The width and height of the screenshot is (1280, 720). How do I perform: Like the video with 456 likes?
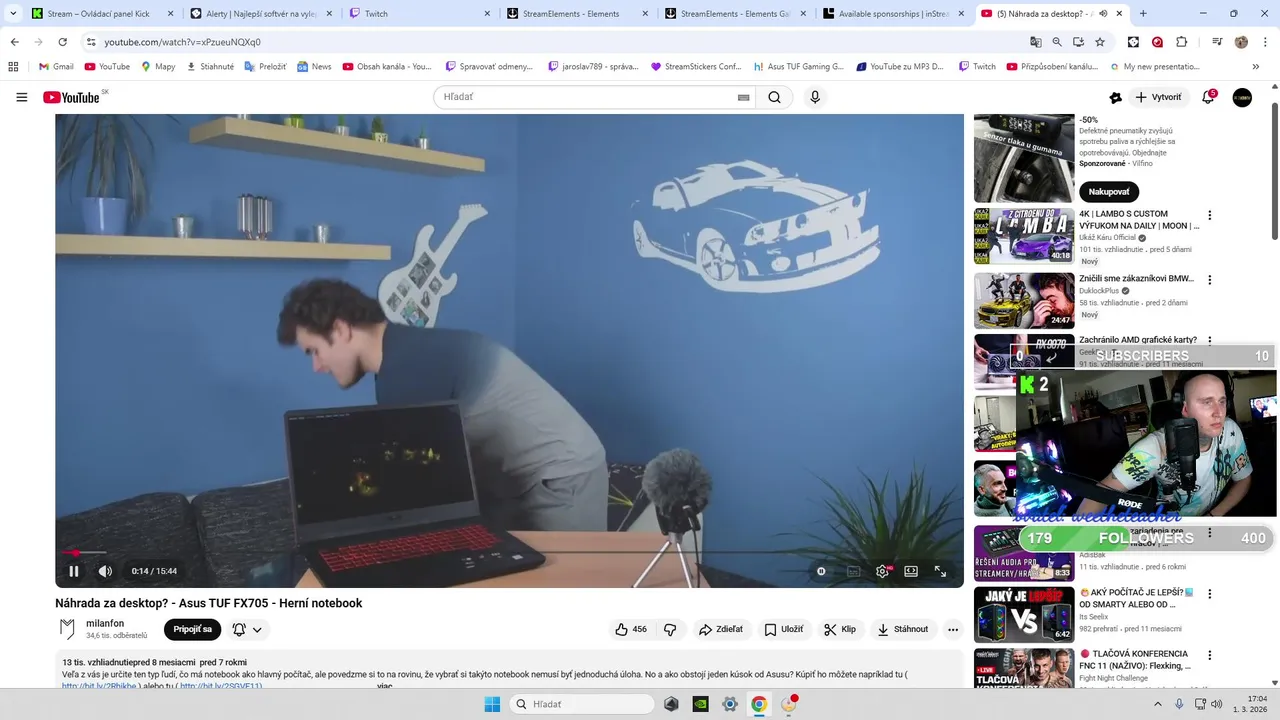click(631, 629)
